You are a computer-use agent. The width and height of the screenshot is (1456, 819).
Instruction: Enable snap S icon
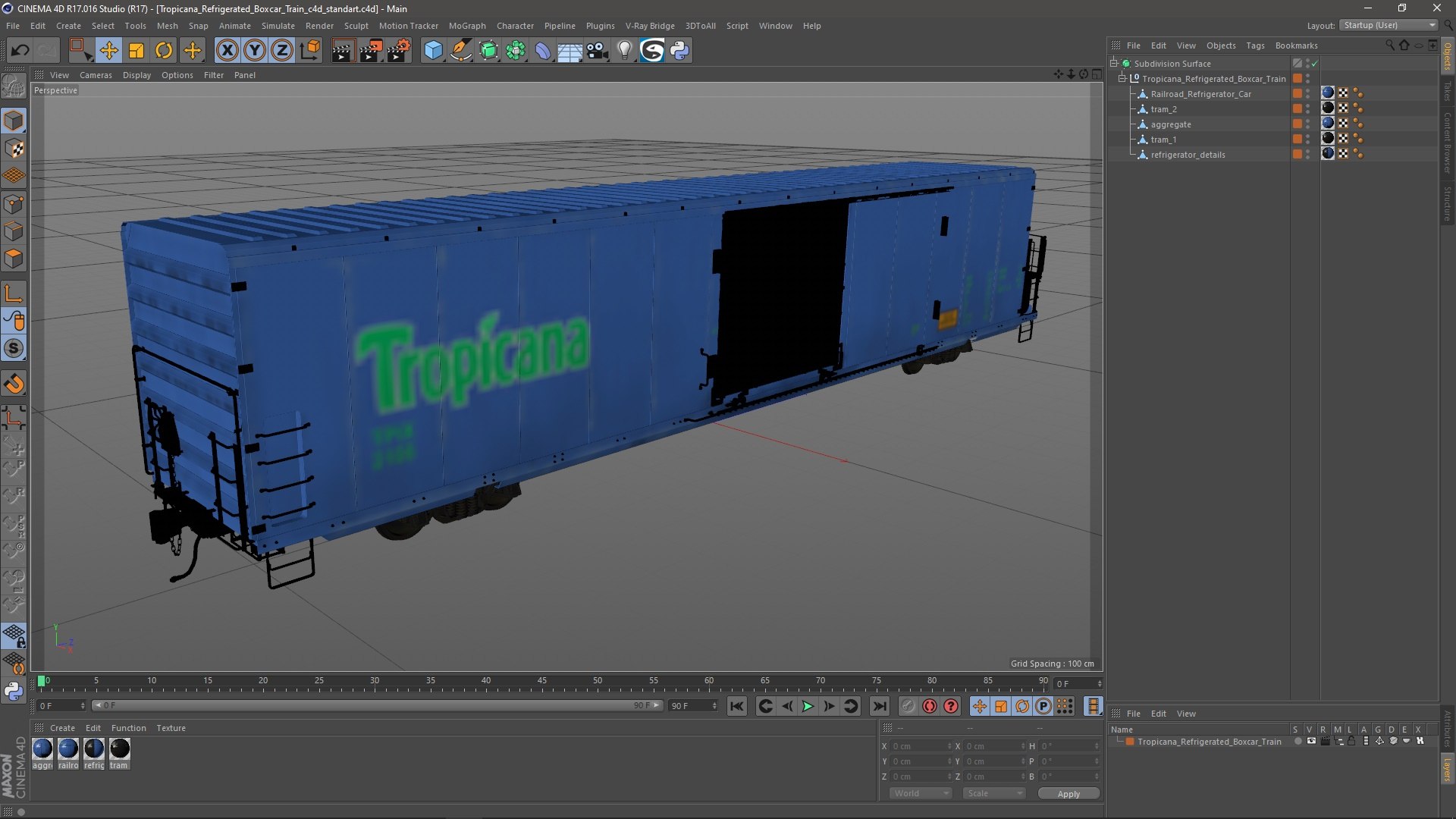coord(14,349)
